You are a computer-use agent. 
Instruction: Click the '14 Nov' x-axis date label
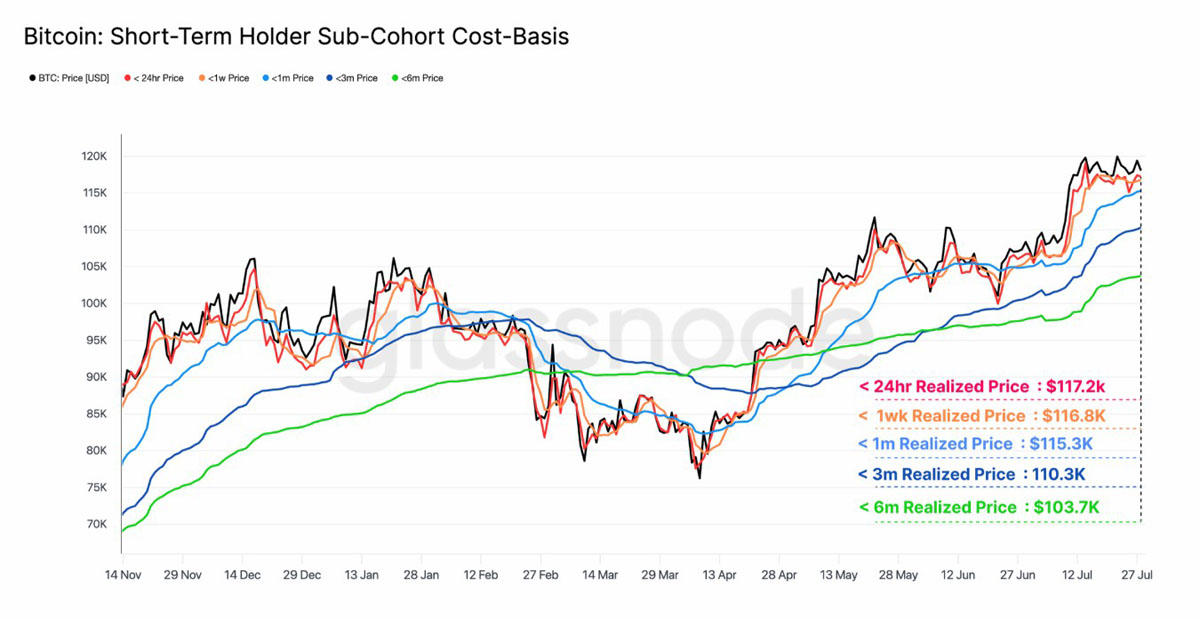click(x=124, y=575)
